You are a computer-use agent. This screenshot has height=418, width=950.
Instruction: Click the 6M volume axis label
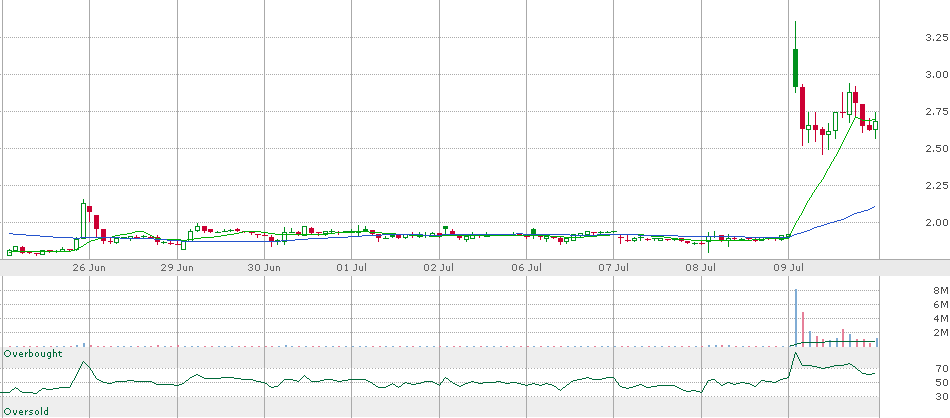tap(940, 304)
